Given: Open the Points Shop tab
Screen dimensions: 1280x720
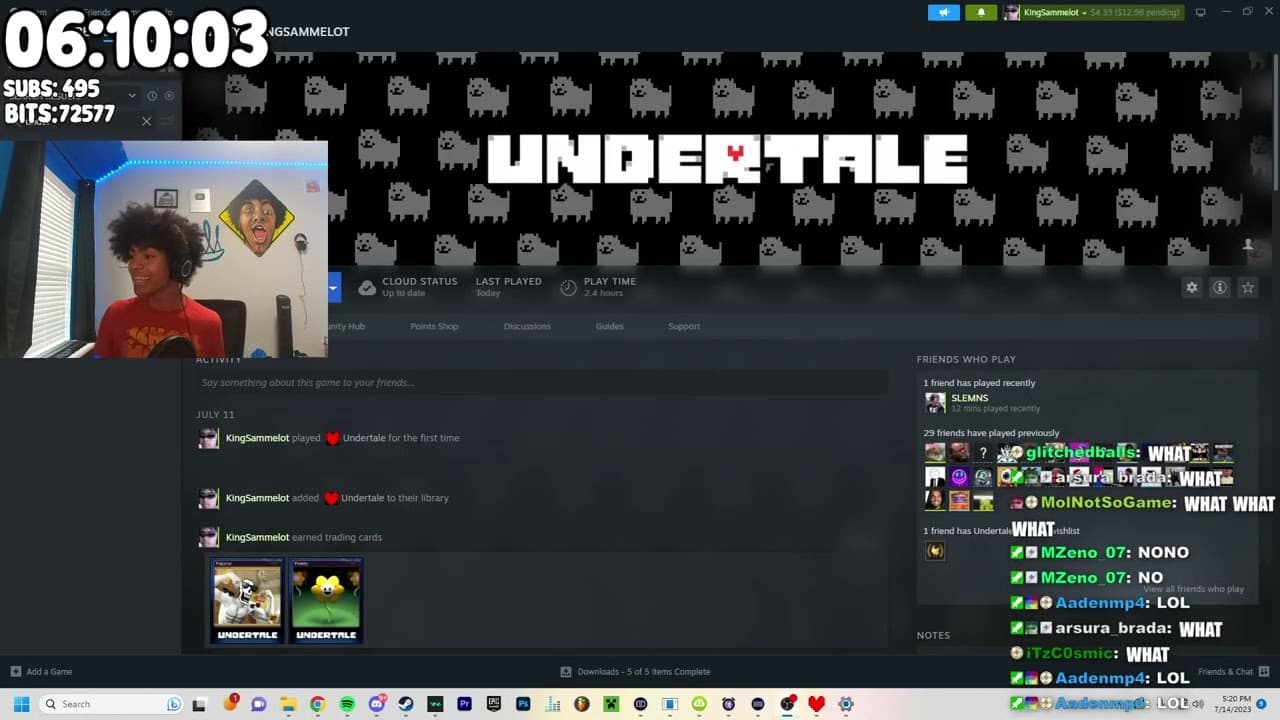Looking at the screenshot, I should pyautogui.click(x=434, y=326).
